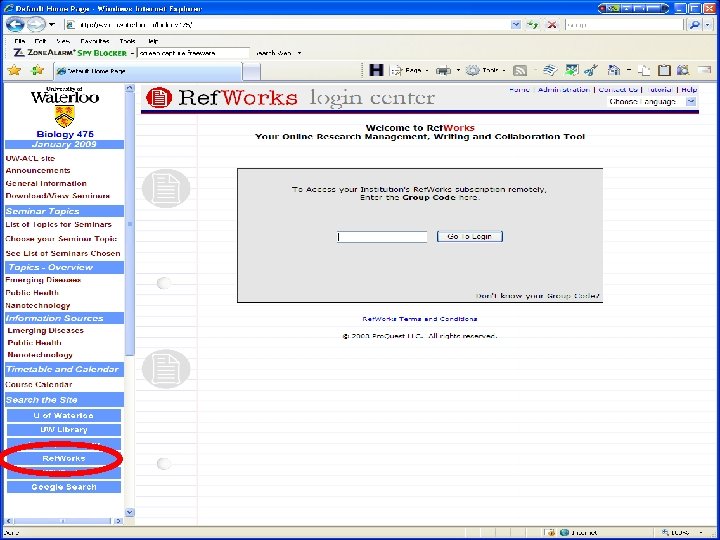Screen dimensions: 720x540
Task: Open the General Information sidebar link
Action: [x=46, y=183]
